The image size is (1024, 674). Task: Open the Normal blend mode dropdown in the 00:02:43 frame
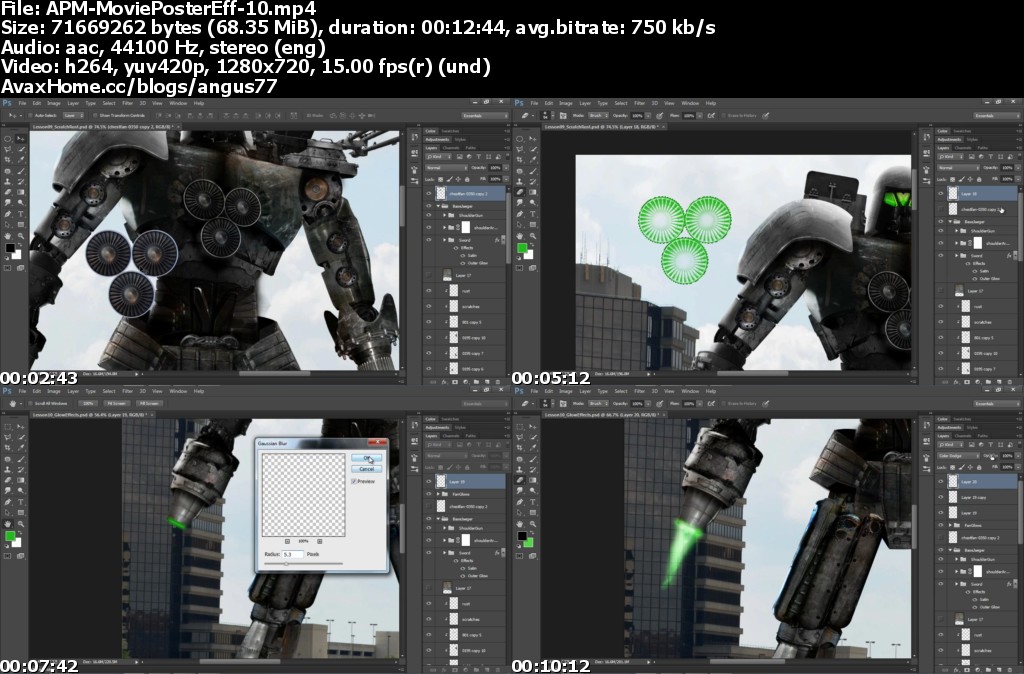pyautogui.click(x=447, y=168)
